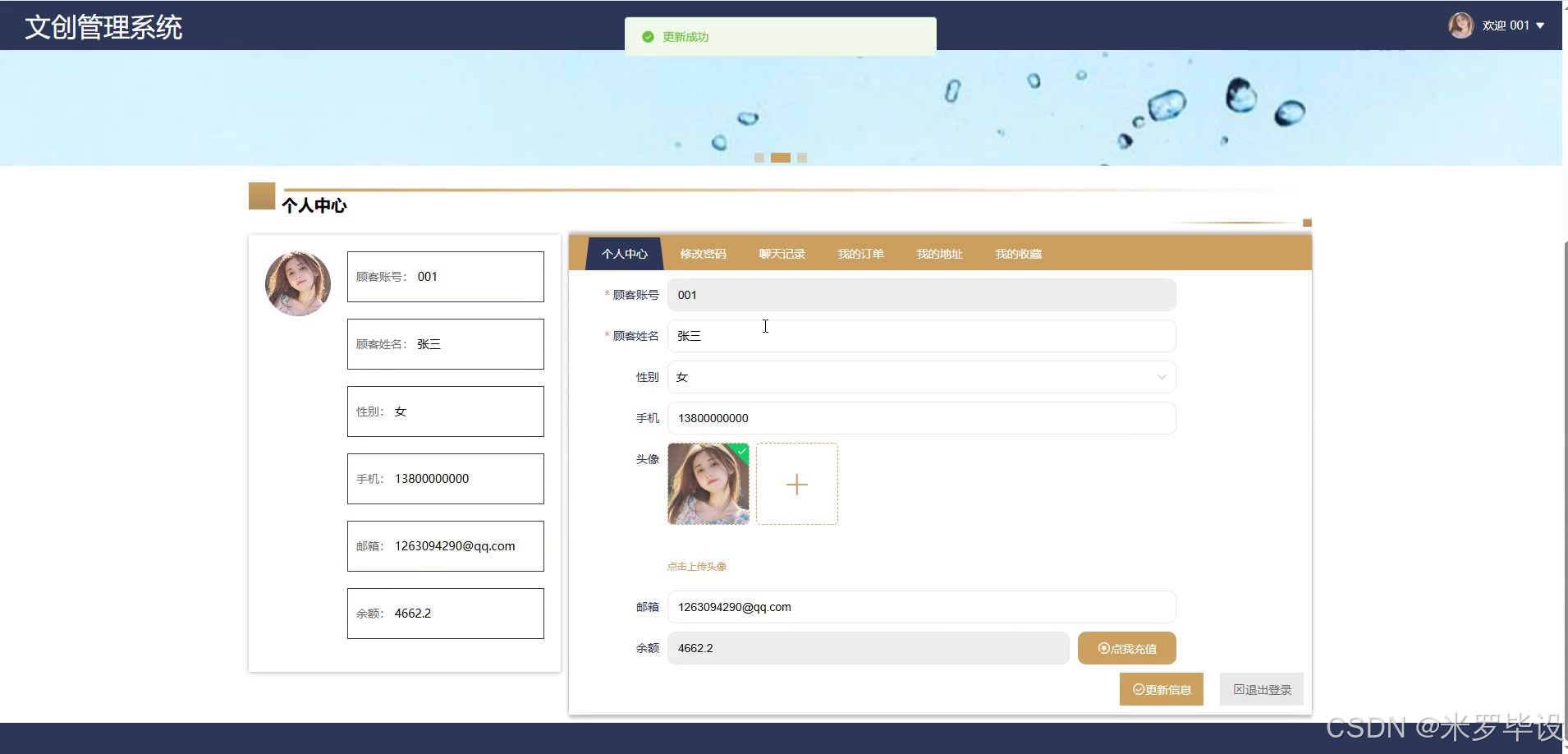
Task: Click the 邮箱 info box on left card
Action: pyautogui.click(x=445, y=546)
